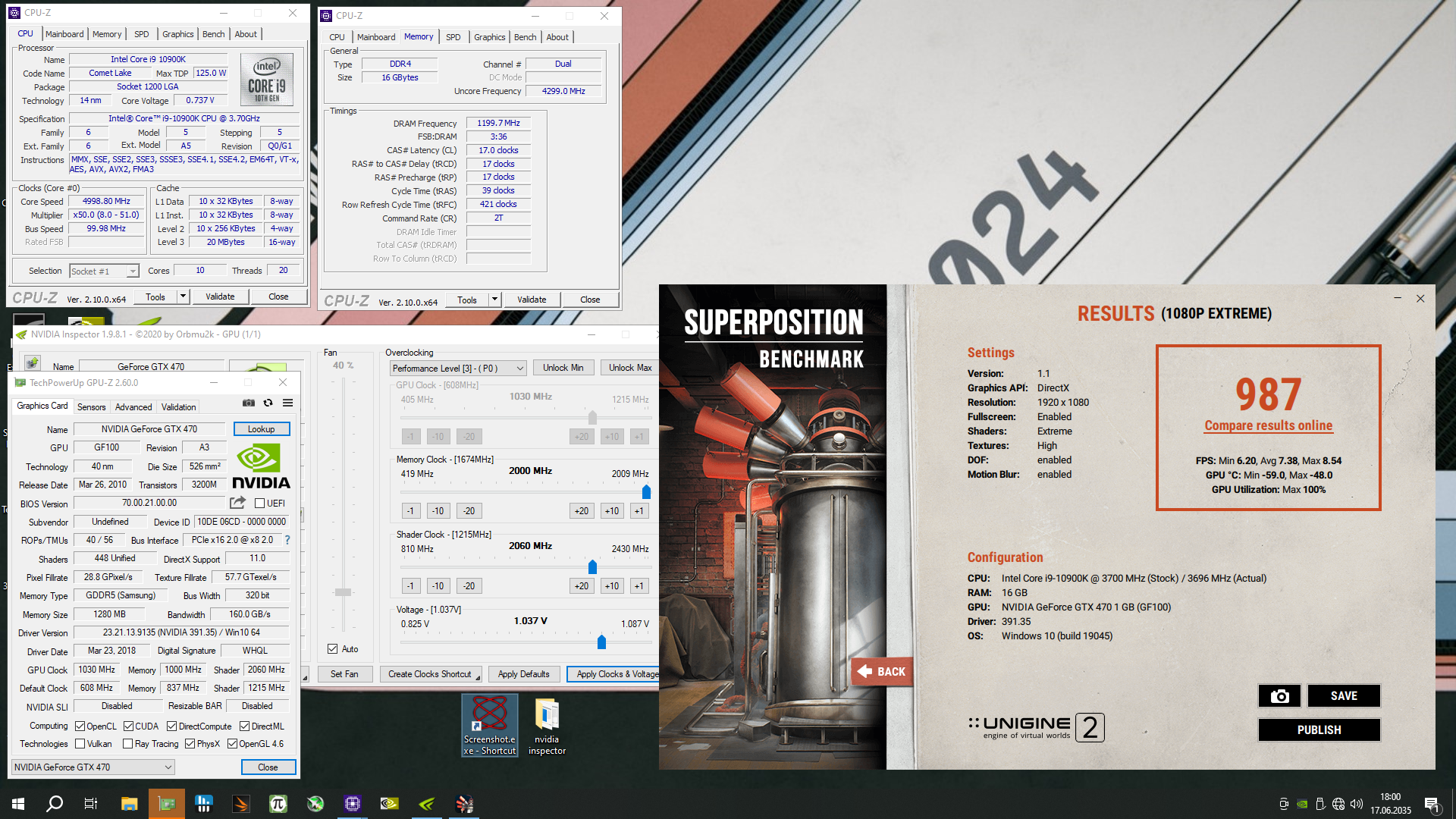Toggle DirectCompute checkbox in GPU-Z

click(171, 726)
